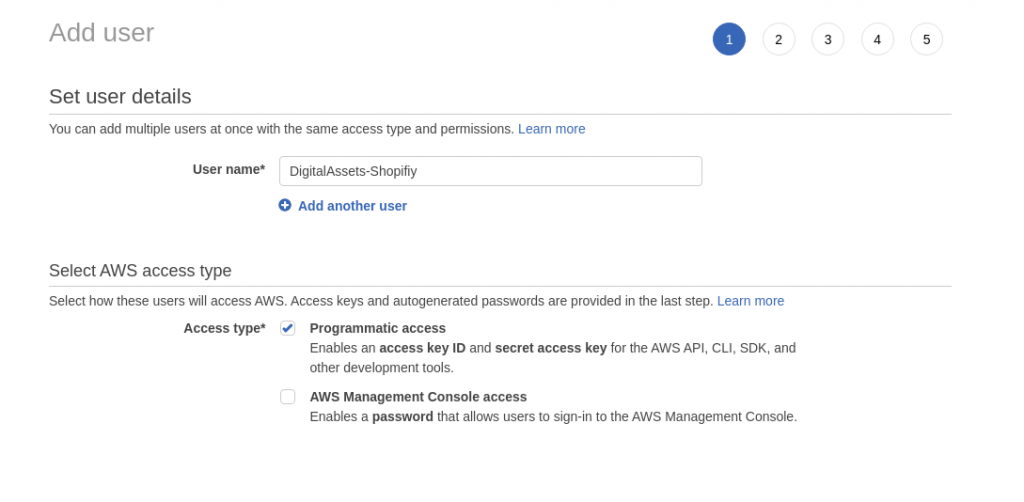Click the AWS Management Console access label
This screenshot has width=1024, height=502.
coord(418,397)
